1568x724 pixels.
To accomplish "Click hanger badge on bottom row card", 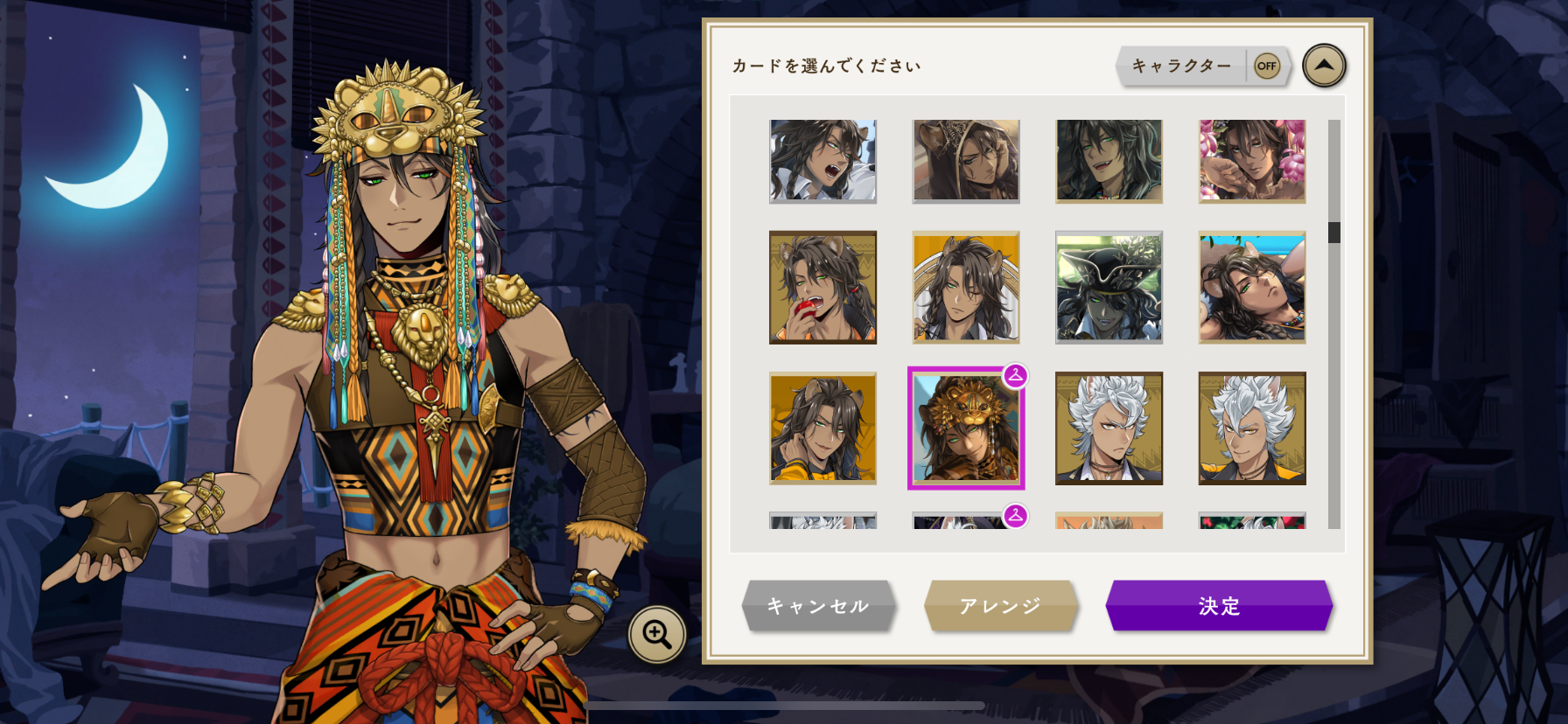I will coord(1015,516).
